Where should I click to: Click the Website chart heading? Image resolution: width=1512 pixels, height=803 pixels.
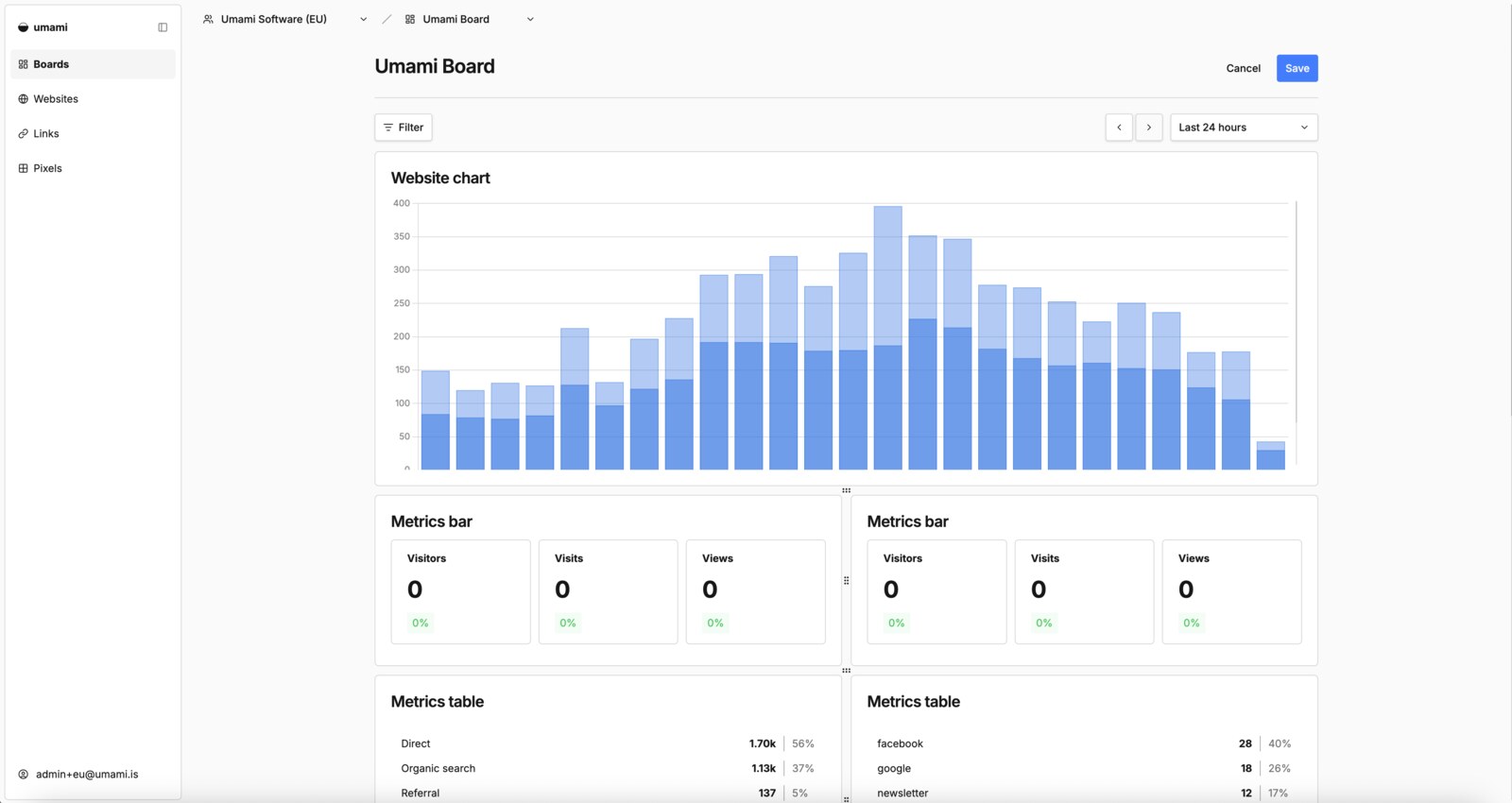440,178
